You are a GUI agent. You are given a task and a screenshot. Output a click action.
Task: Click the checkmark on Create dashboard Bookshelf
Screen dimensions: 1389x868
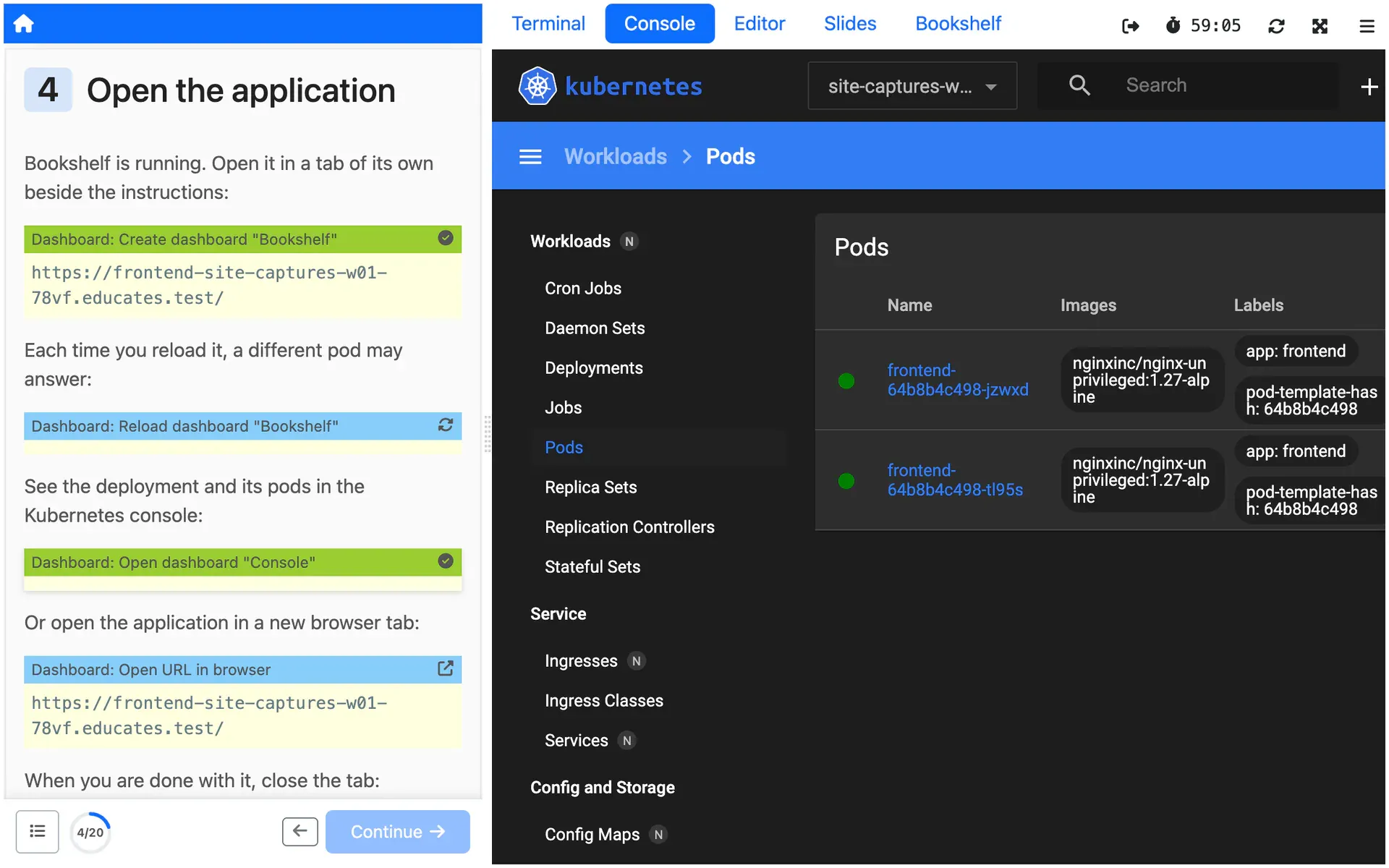pyautogui.click(x=446, y=238)
